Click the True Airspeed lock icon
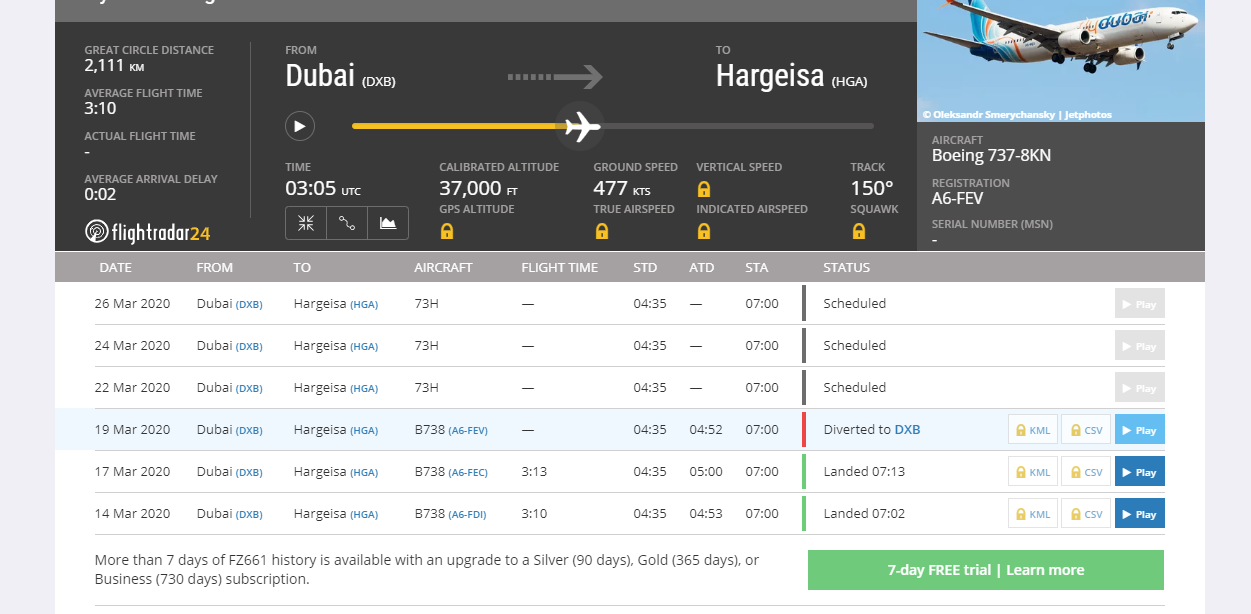This screenshot has height=614, width=1251. tap(601, 231)
